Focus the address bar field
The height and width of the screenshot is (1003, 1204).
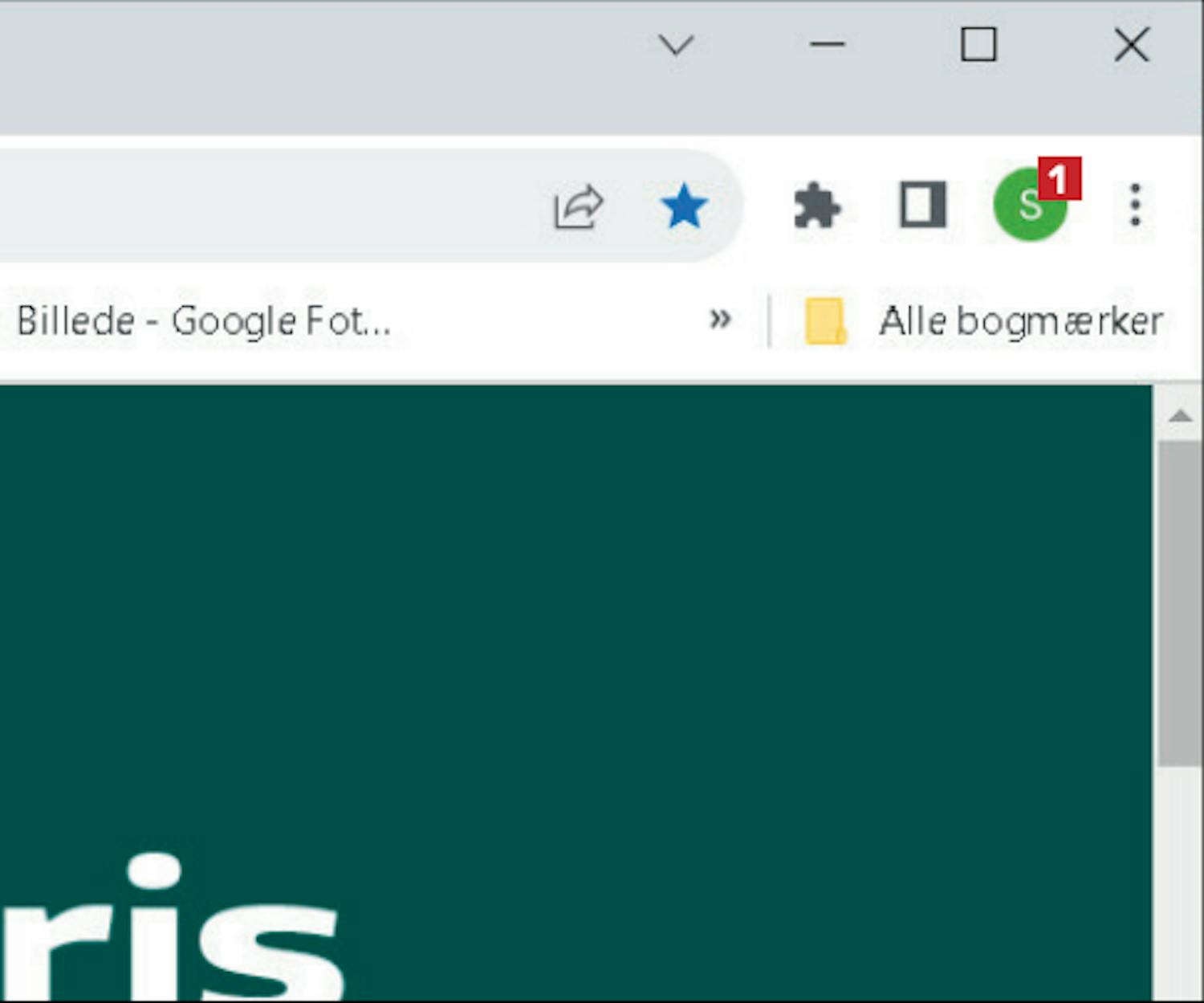[265, 206]
